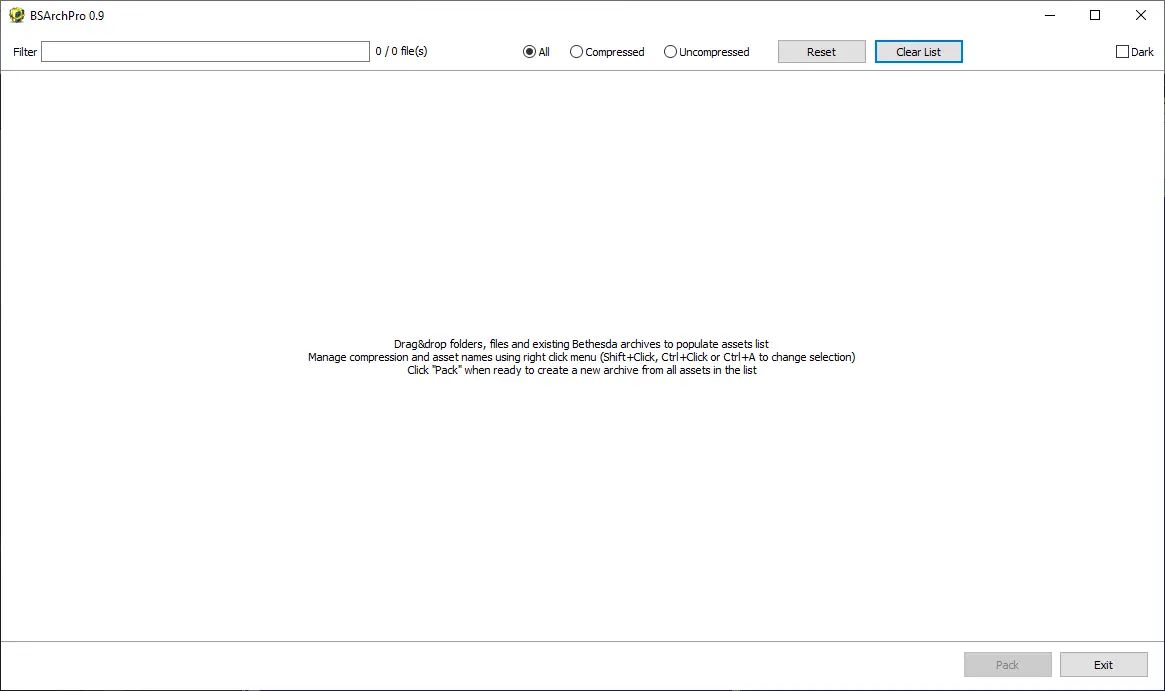
Task: Maximize the BSArchPro window
Action: [1095, 15]
